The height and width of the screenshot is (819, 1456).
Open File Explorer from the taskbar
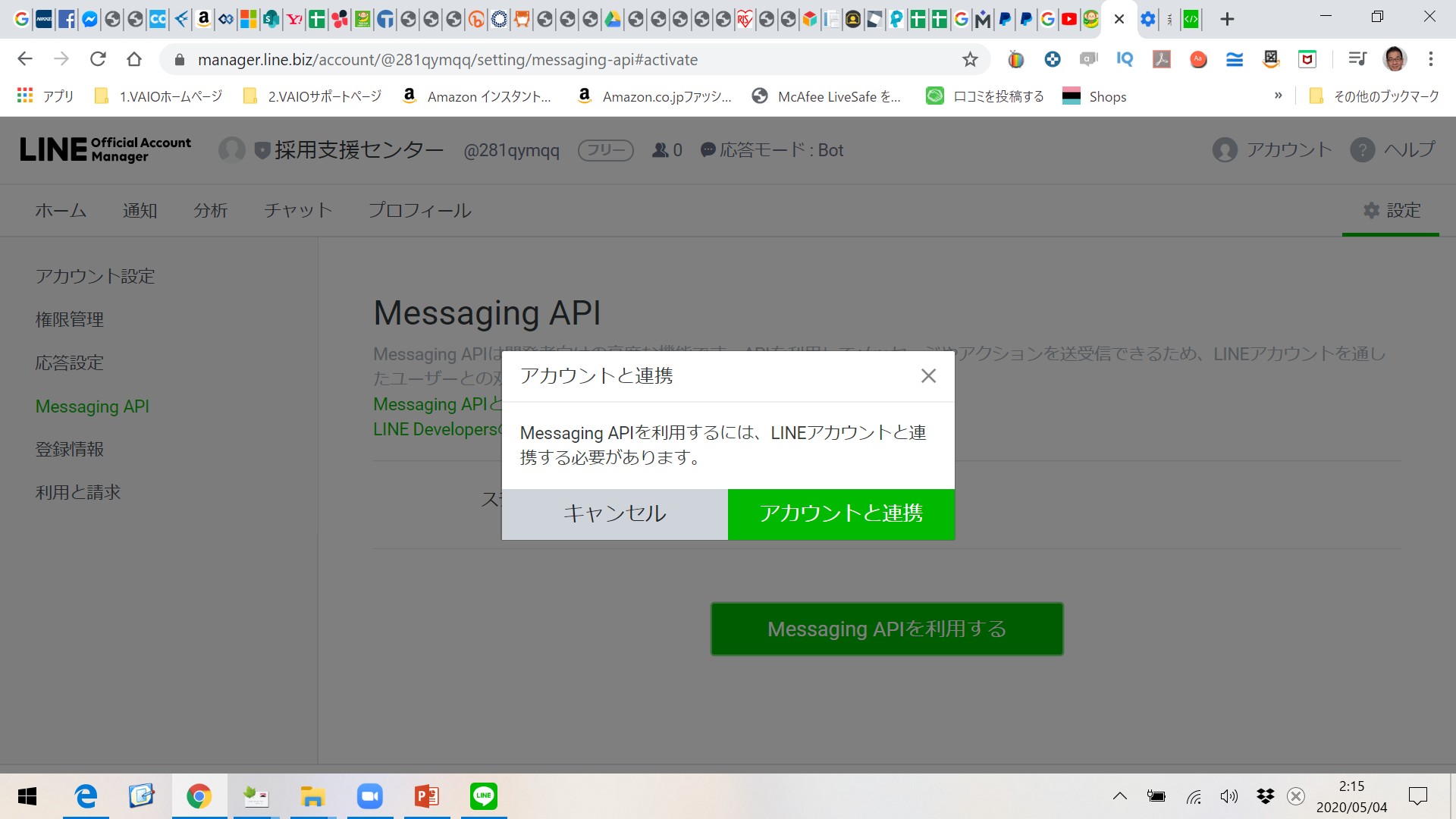tap(312, 796)
